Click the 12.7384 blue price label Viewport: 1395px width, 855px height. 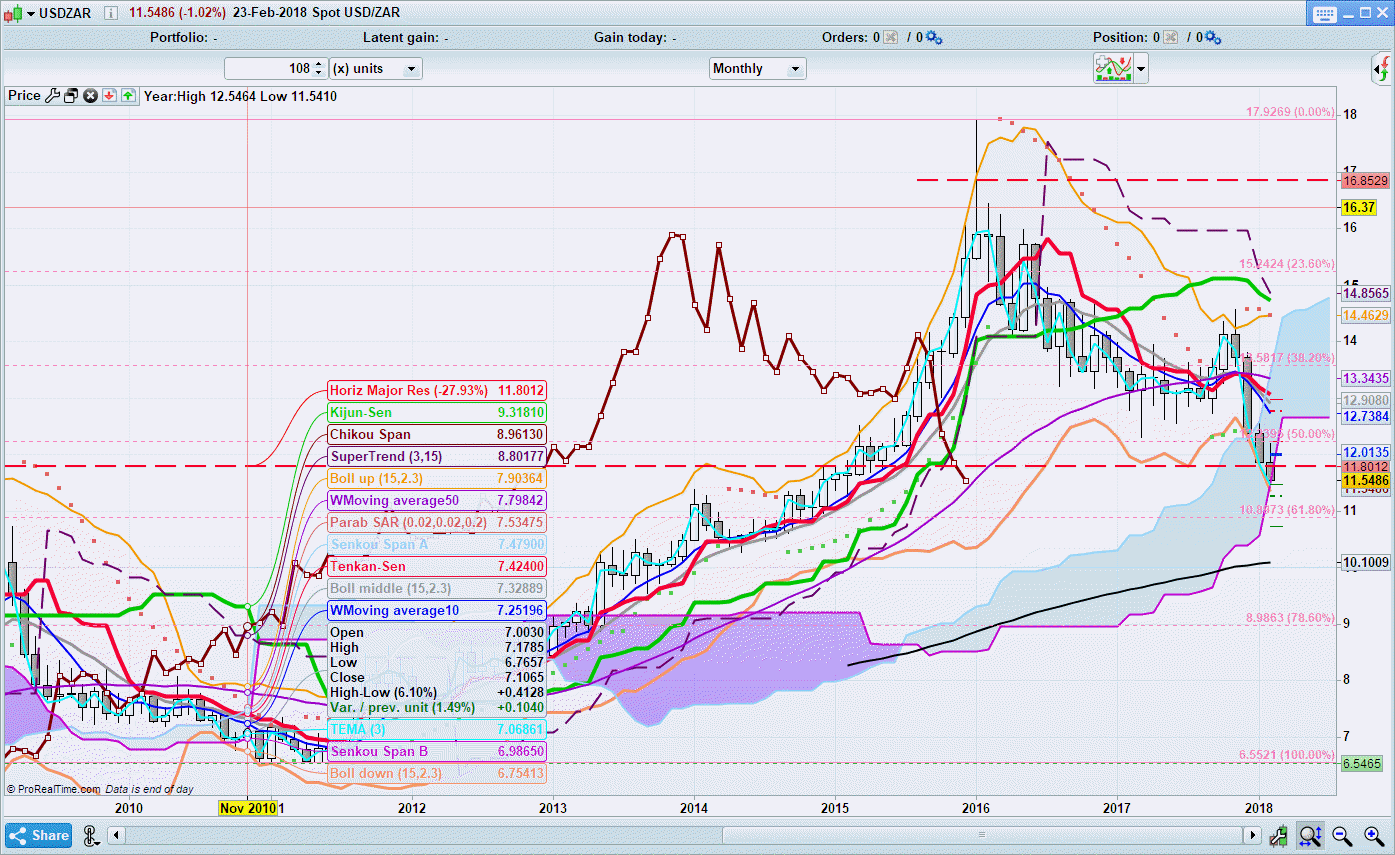point(1364,416)
